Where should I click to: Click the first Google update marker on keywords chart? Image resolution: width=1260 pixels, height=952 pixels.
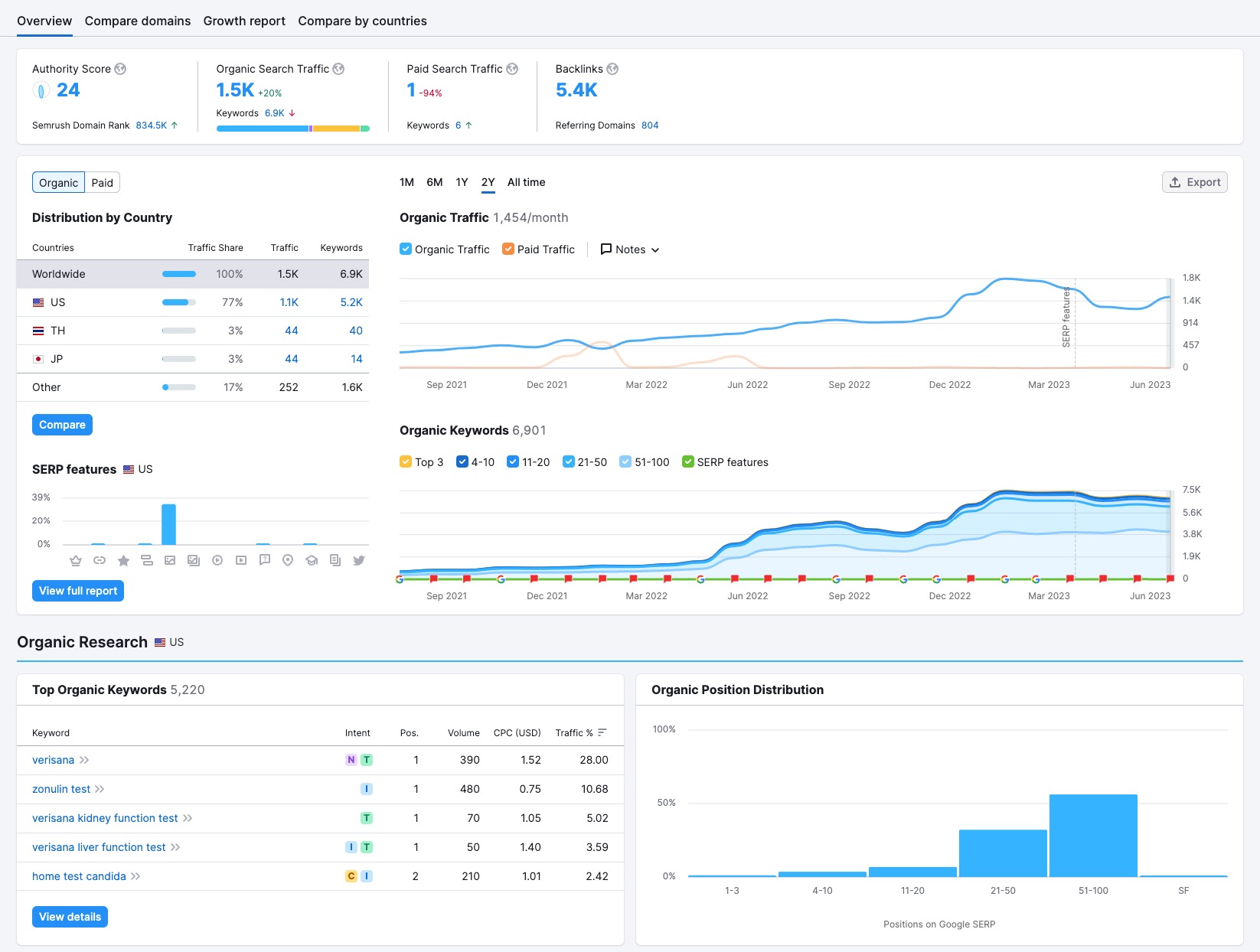pos(400,579)
